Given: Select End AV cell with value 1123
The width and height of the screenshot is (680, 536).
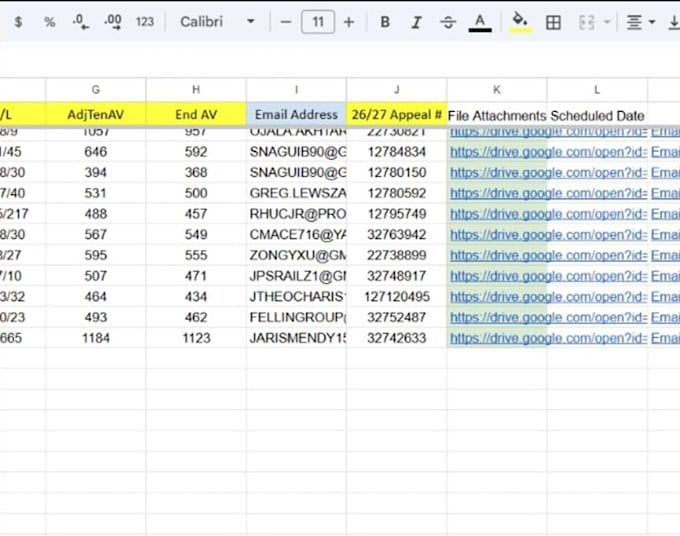Looking at the screenshot, I should click(x=196, y=338).
